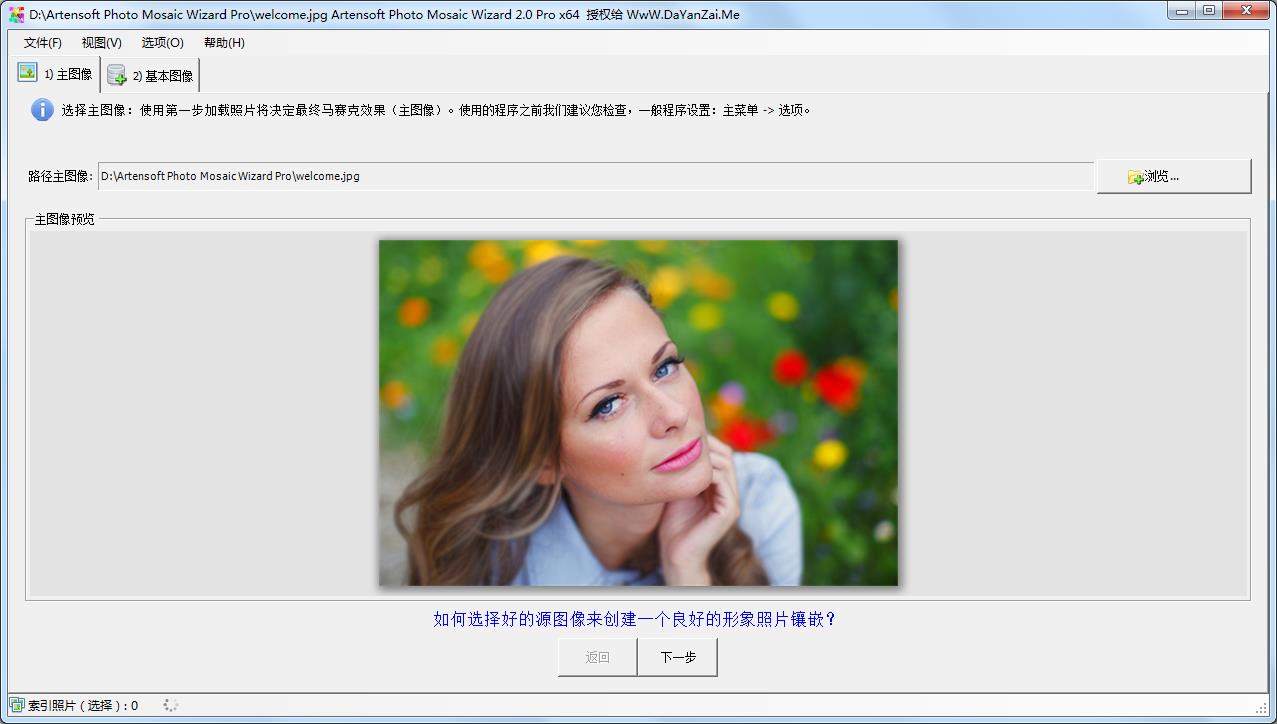The width and height of the screenshot is (1277, 724).
Task: Open the 帮助(H) menu
Action: coord(224,43)
